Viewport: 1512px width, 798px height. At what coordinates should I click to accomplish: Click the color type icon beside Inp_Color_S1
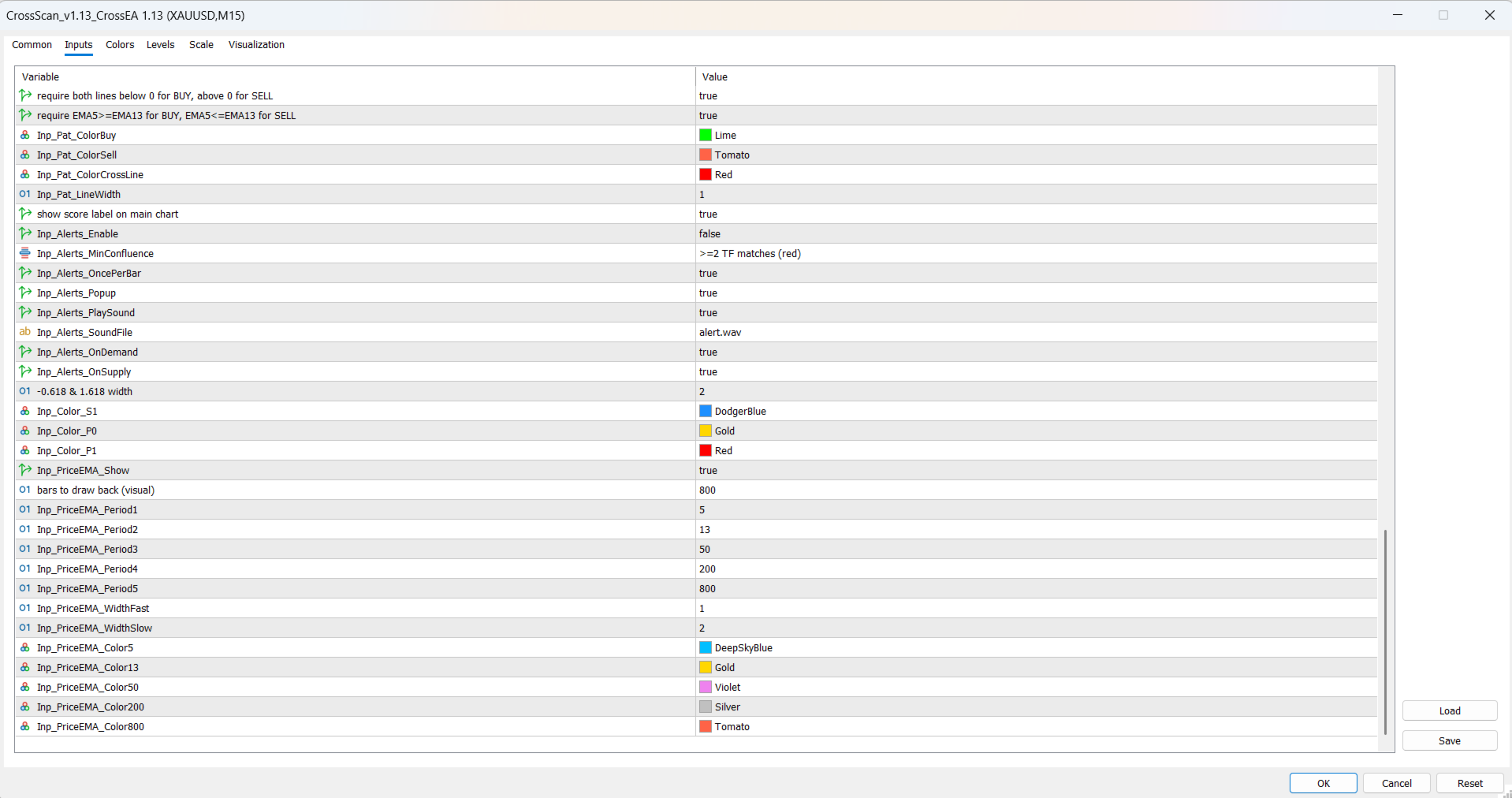[x=25, y=411]
